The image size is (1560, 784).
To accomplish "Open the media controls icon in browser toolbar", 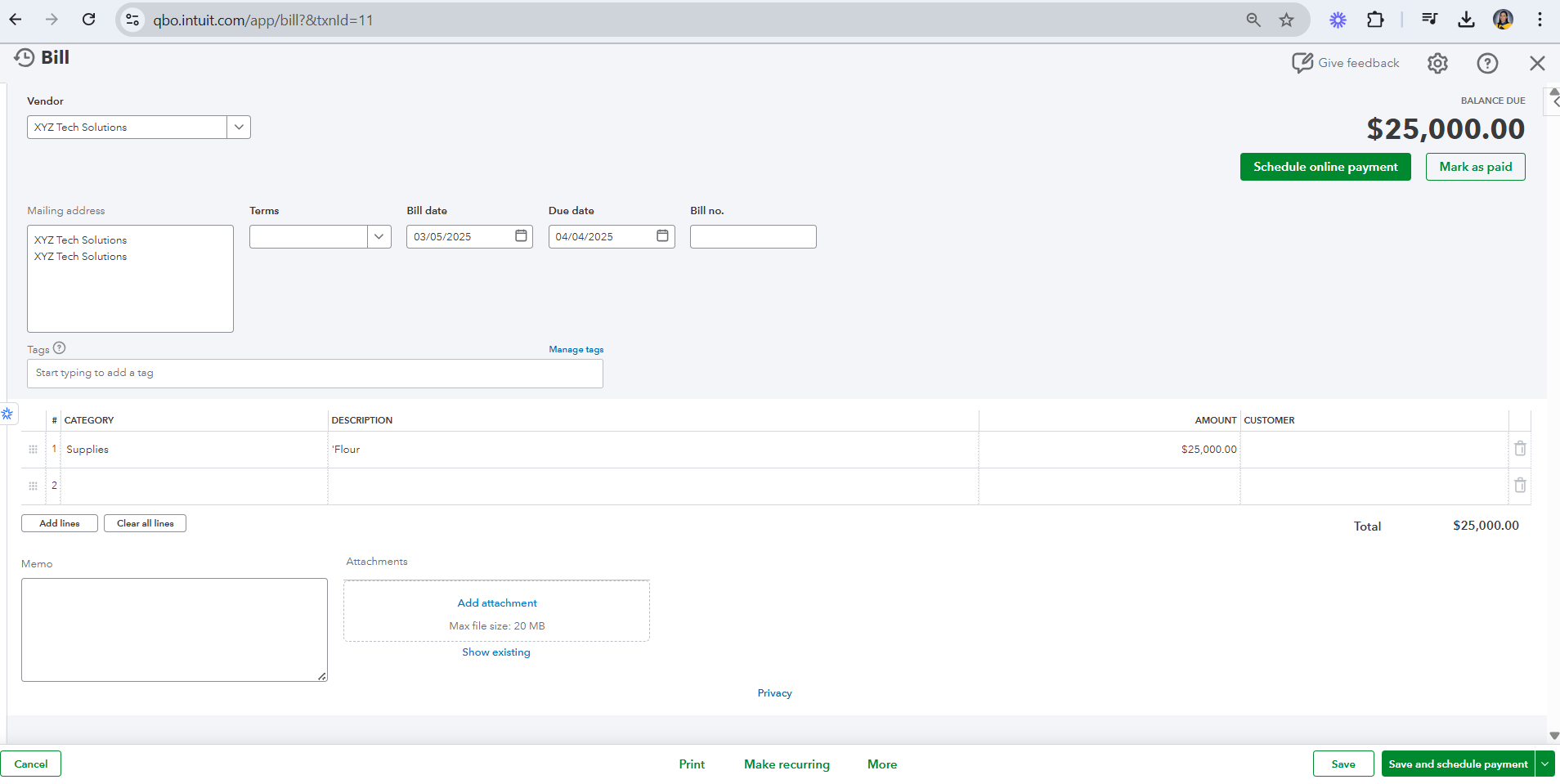I will 1429,20.
